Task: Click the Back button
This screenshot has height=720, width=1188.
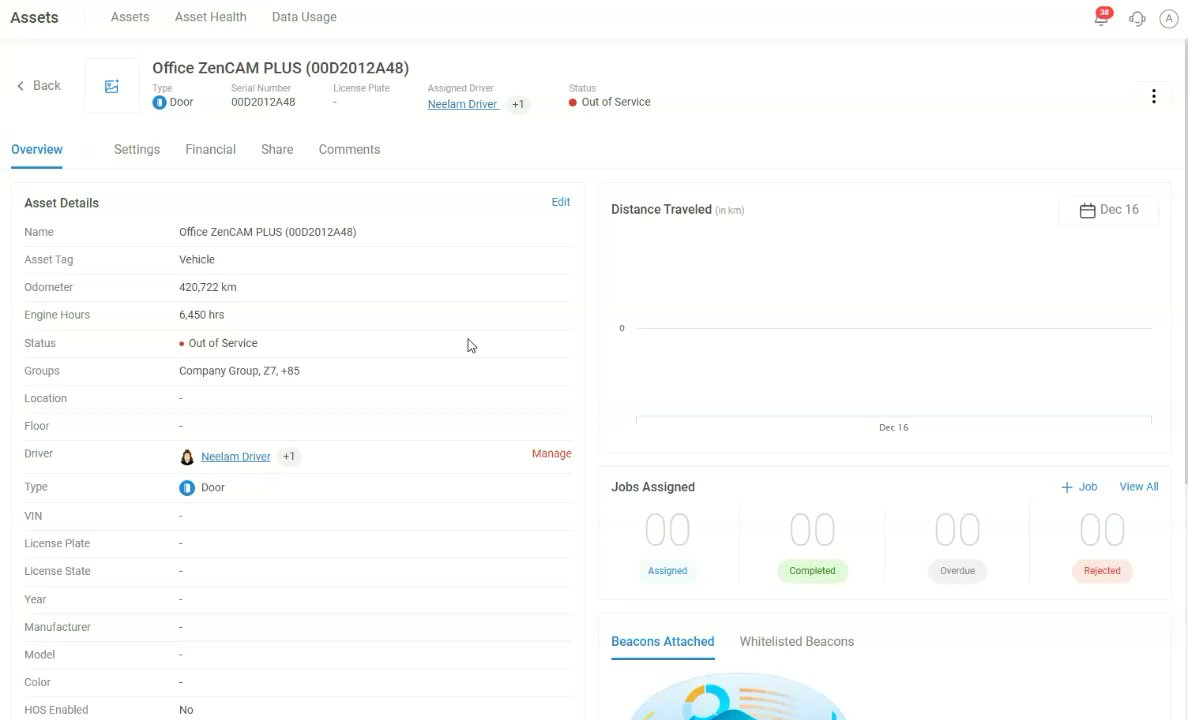Action: coord(39,86)
